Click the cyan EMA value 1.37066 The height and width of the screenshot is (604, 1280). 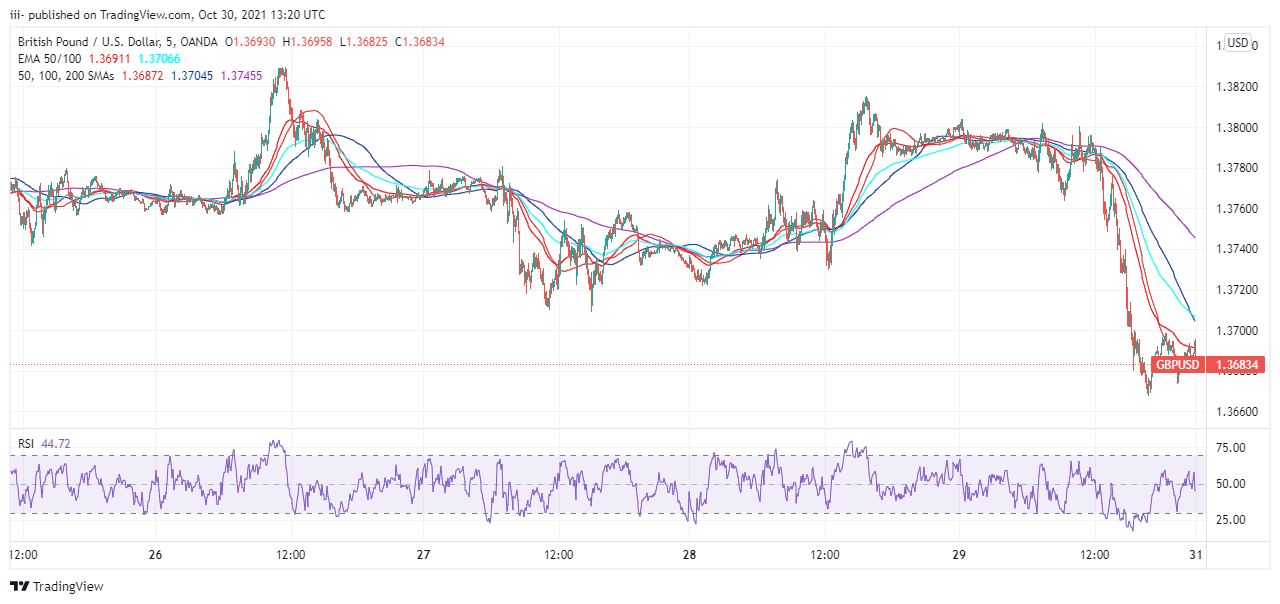pos(158,59)
